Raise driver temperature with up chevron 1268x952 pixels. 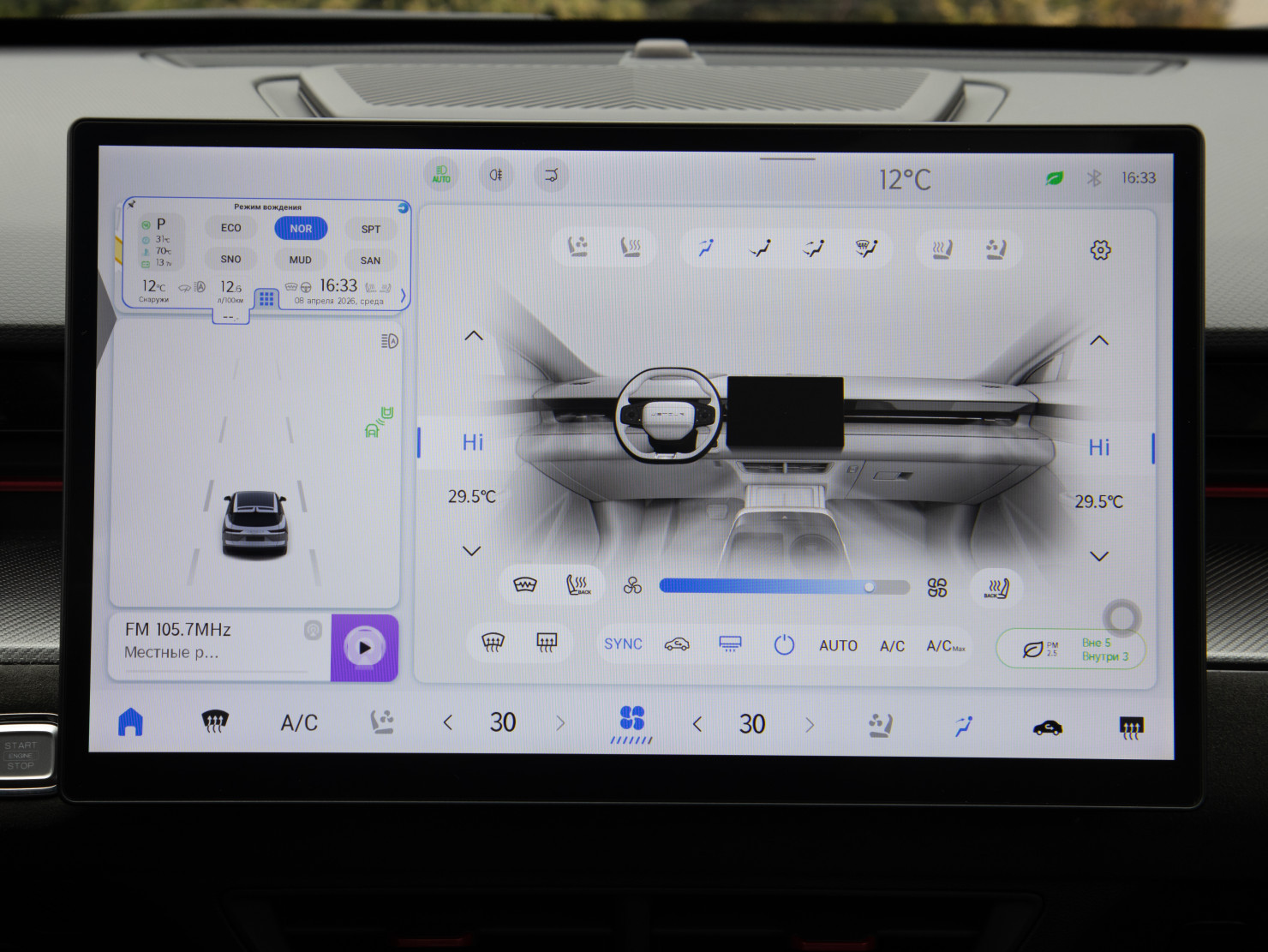point(473,336)
